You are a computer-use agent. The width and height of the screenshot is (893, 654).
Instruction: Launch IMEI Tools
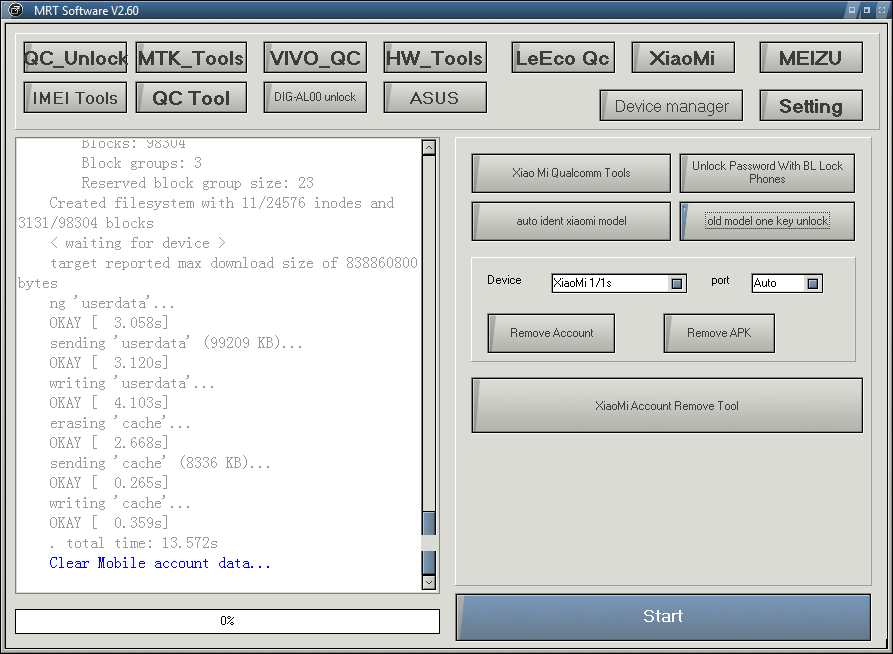pyautogui.click(x=76, y=98)
